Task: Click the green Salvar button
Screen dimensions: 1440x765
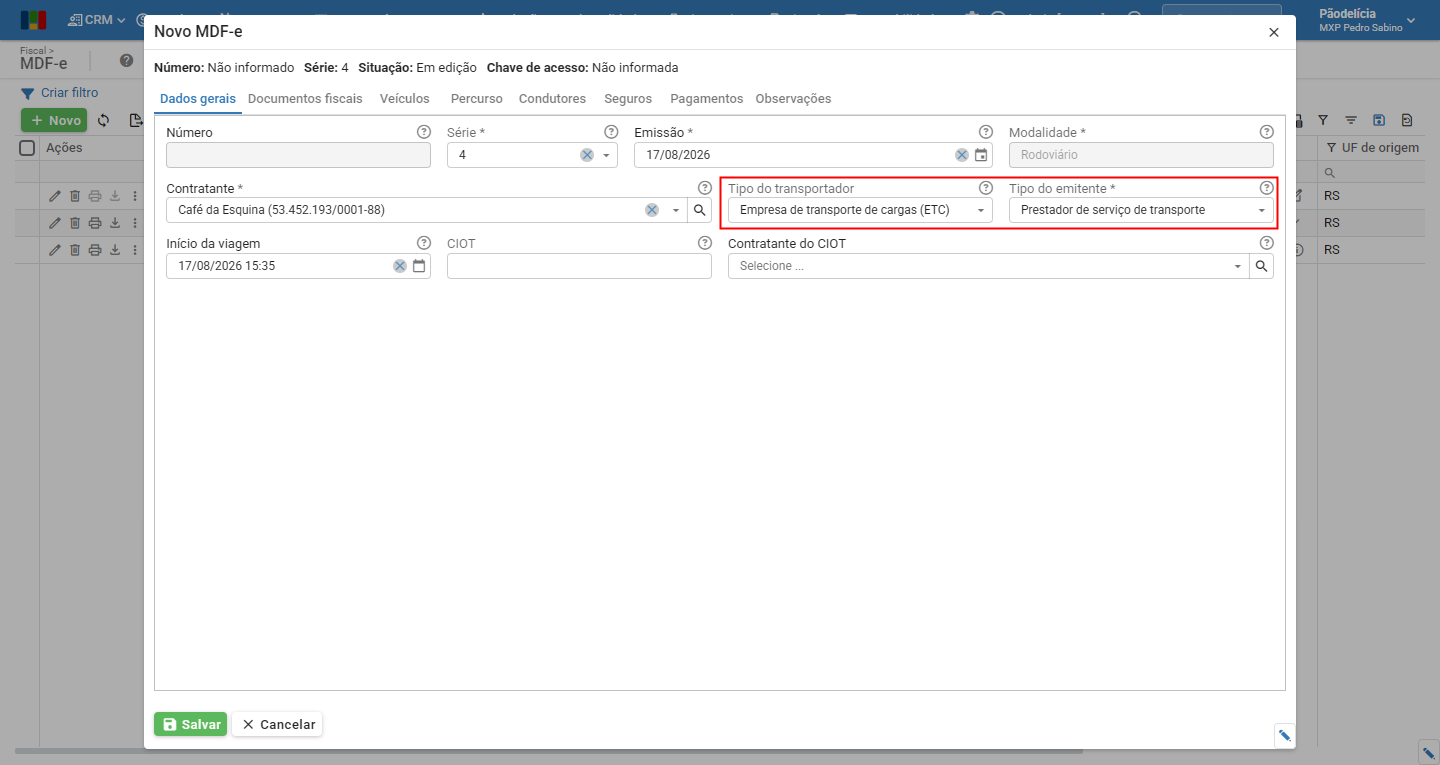Action: coord(190,724)
